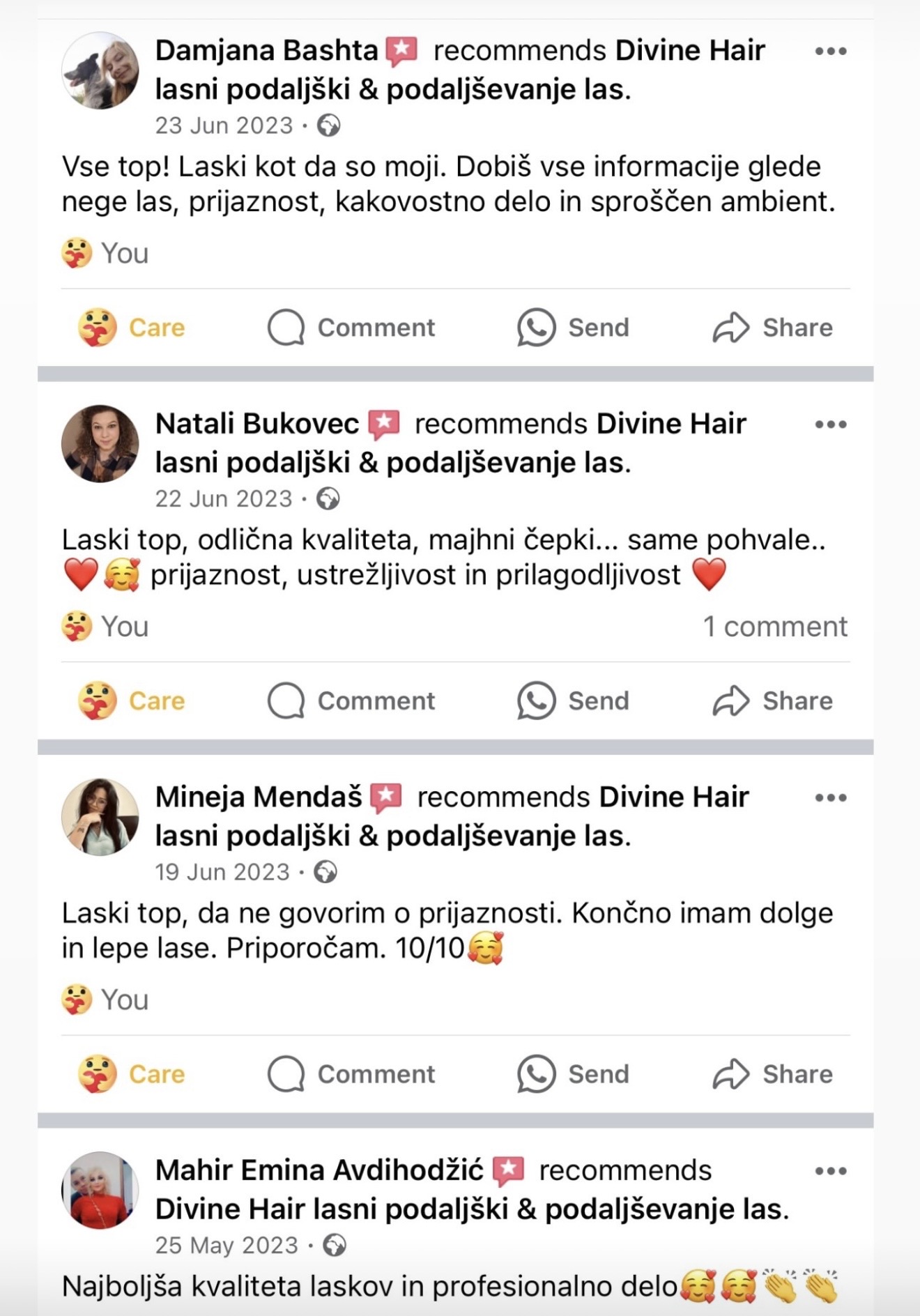View the 1 comment on Natali's review

pos(775,627)
